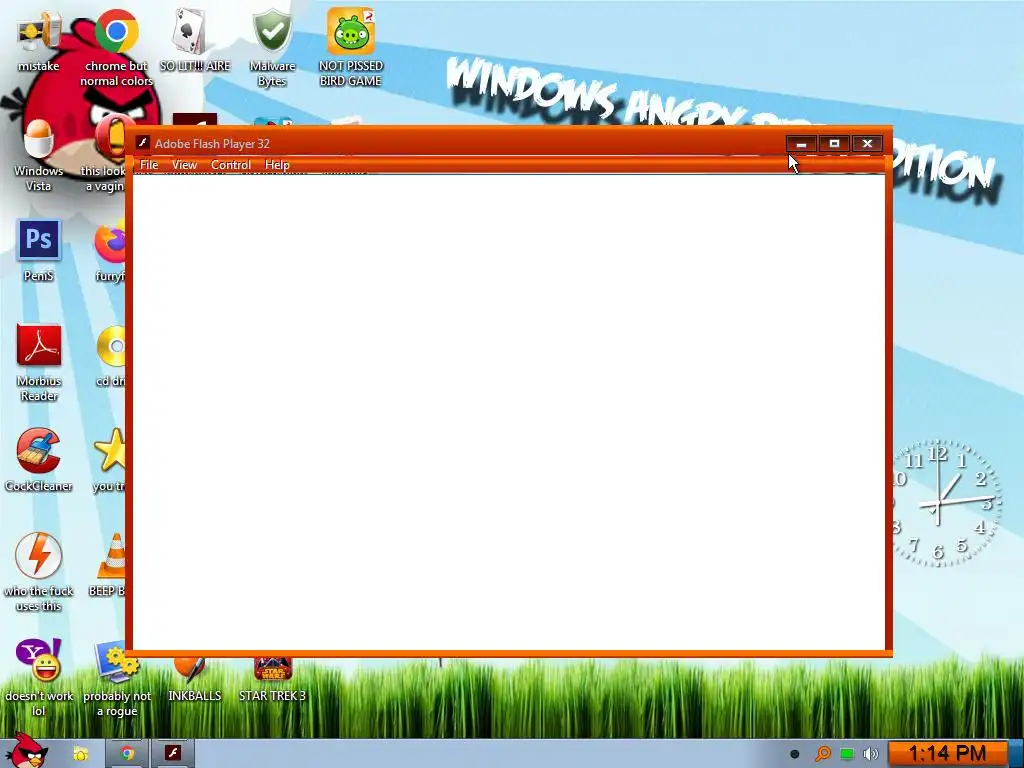Close the Adobe Flash Player window
Image resolution: width=1024 pixels, height=768 pixels.
(867, 144)
